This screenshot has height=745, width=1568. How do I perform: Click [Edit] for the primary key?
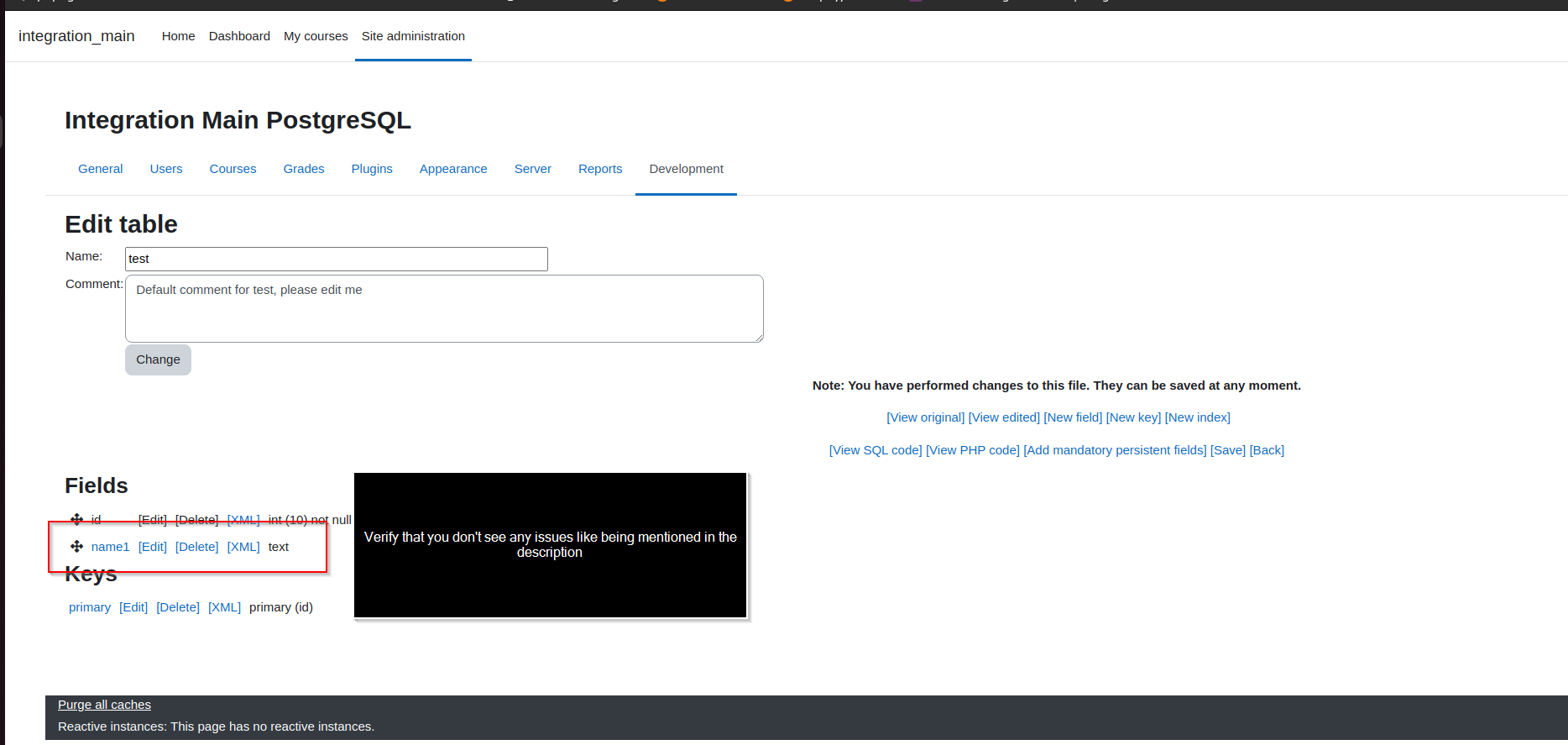tap(133, 607)
